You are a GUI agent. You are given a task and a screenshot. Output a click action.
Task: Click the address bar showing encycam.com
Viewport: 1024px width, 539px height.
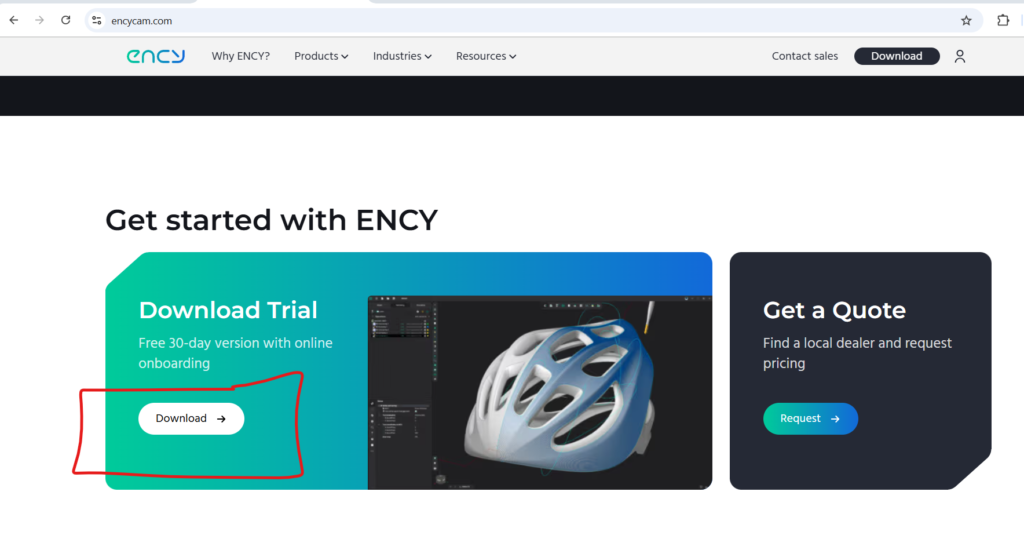point(522,21)
